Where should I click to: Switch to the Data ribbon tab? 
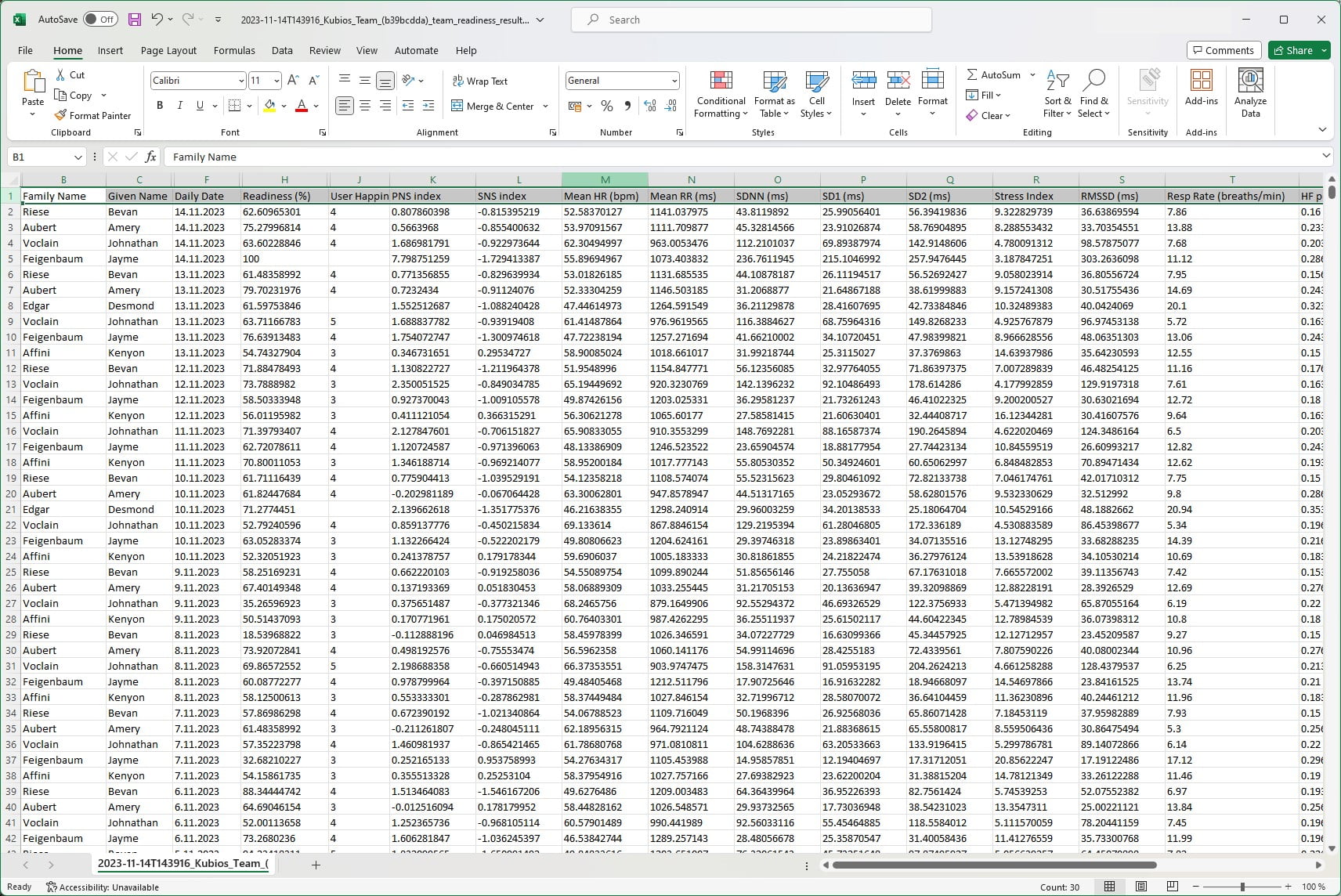coord(282,50)
